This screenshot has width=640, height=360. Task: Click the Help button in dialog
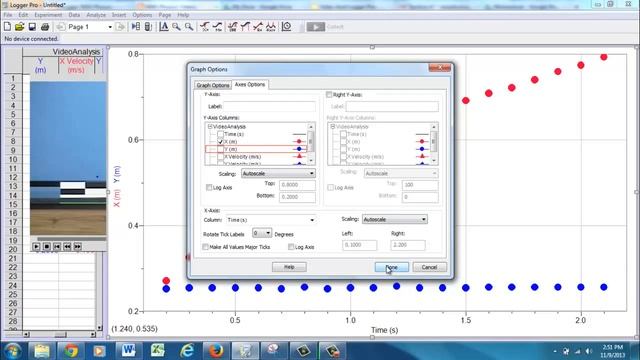click(x=289, y=267)
